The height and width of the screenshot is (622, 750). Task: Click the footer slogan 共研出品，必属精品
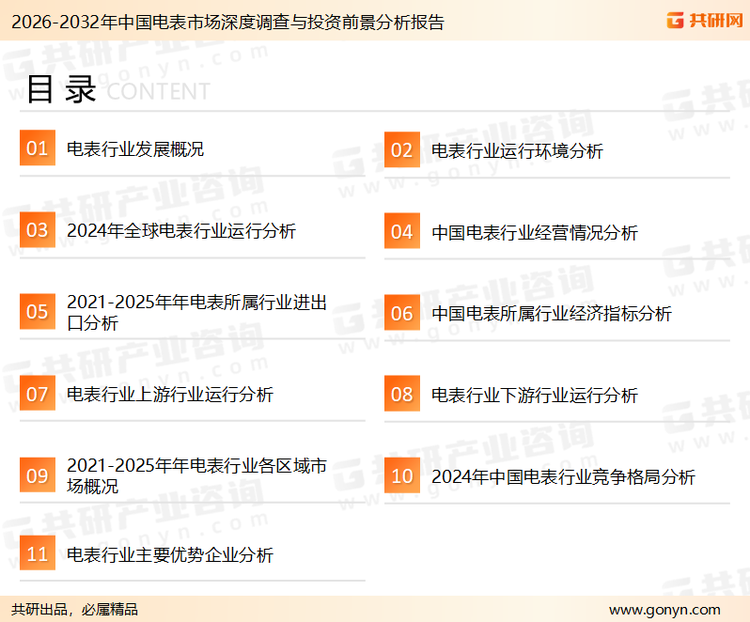[x=75, y=609]
